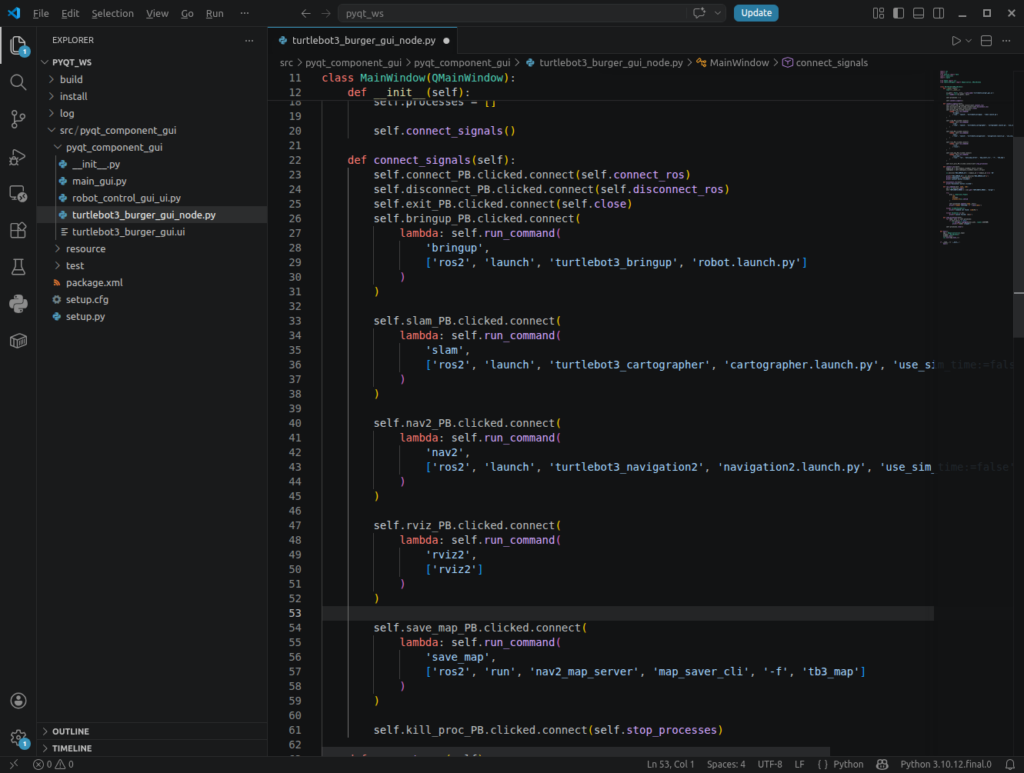The image size is (1024, 773).
Task: Click the Copilot status icon in the status bar
Action: [882, 764]
